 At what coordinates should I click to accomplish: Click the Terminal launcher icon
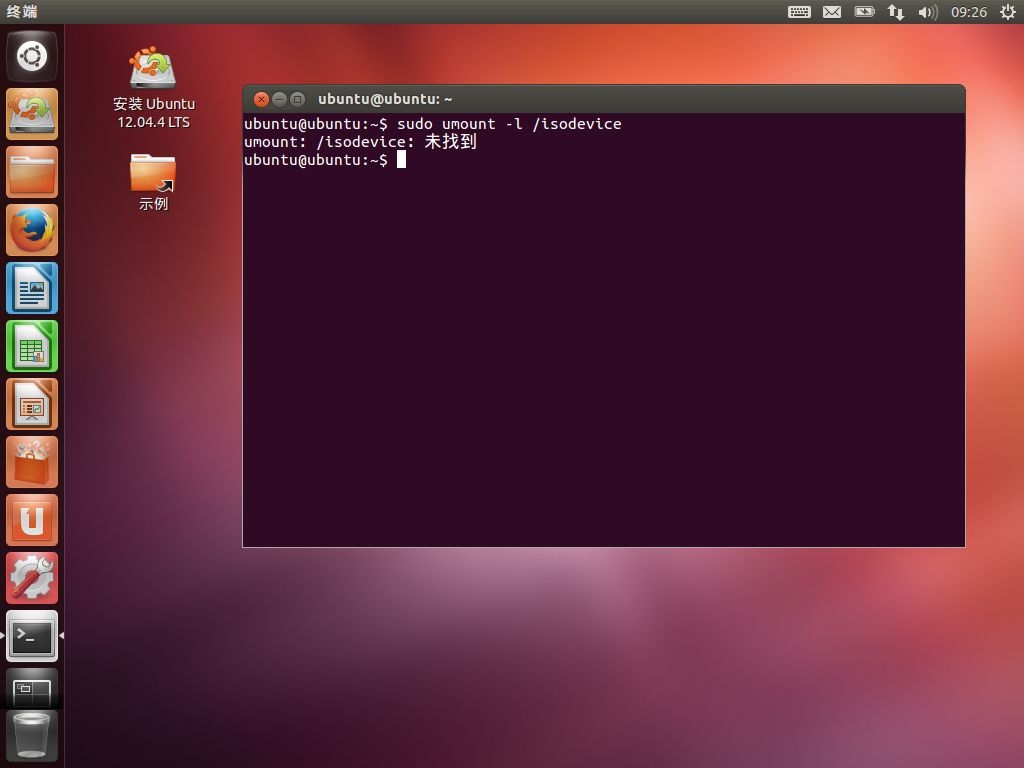point(32,636)
